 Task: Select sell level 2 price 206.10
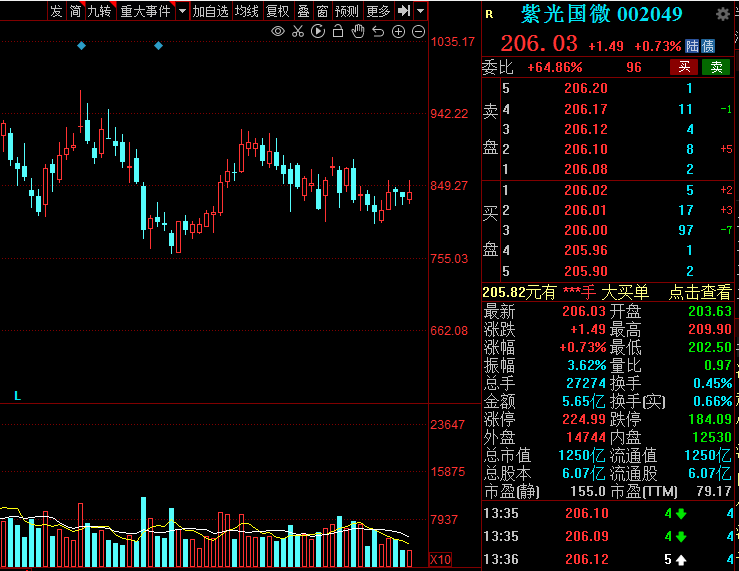[x=586, y=149]
